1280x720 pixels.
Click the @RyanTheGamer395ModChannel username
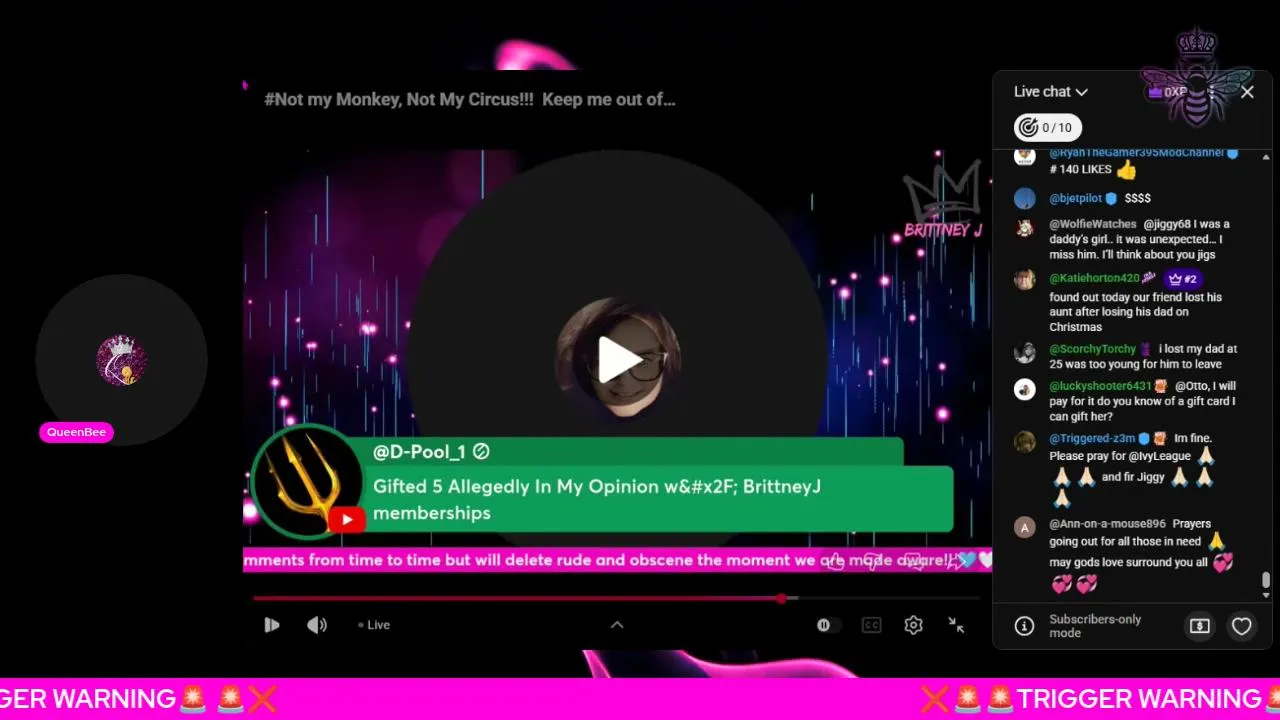point(1136,153)
